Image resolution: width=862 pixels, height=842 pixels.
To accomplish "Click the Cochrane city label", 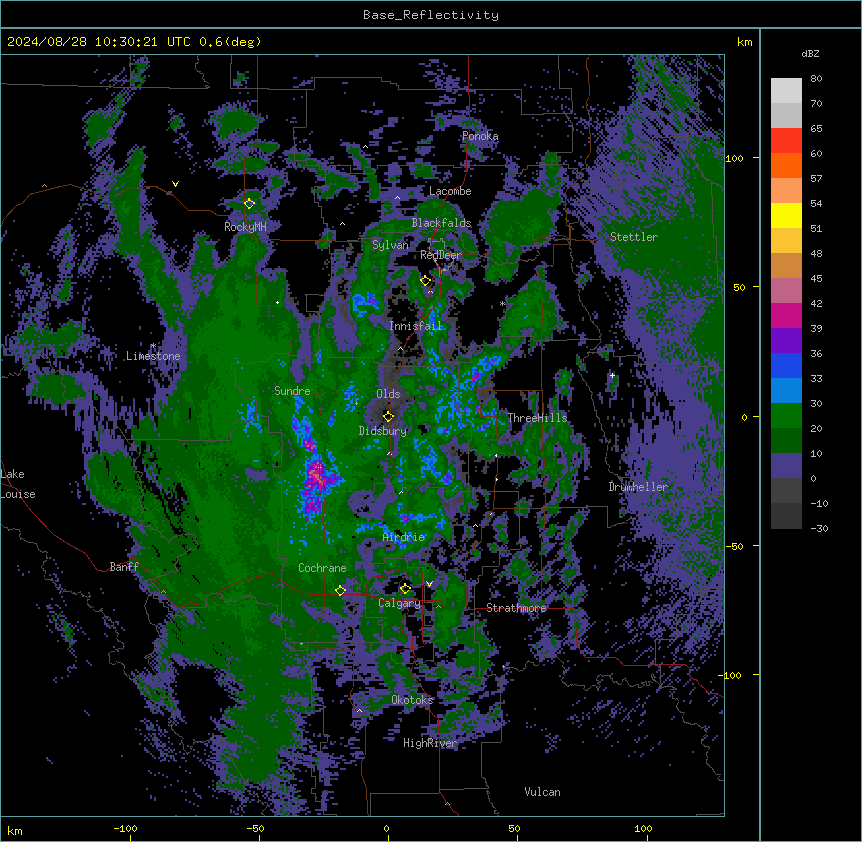I will (x=322, y=568).
